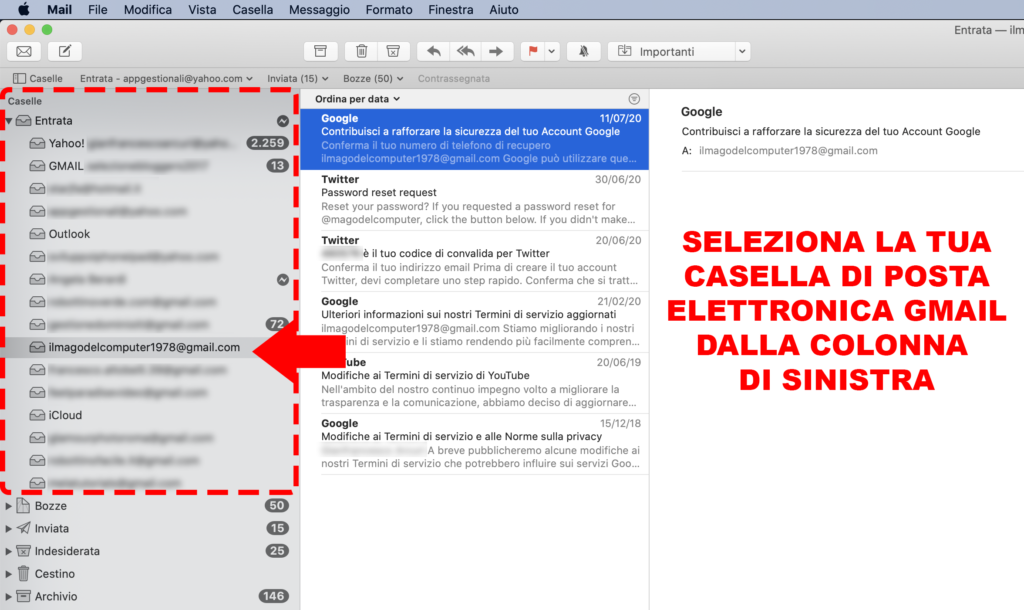Open Google Termini di servizio aggiornati email

[x=475, y=321]
